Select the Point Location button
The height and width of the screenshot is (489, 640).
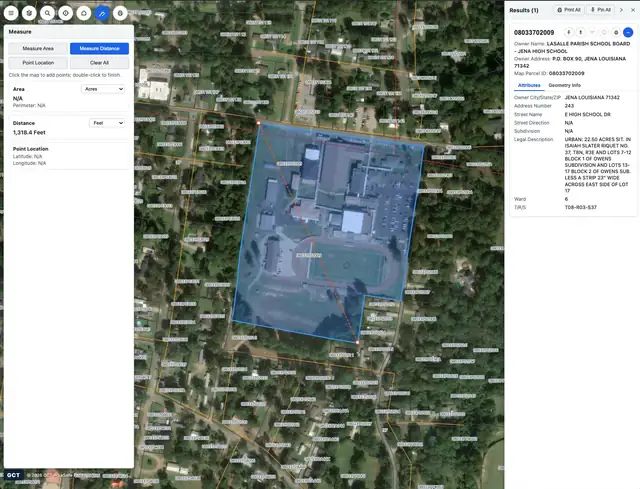(38, 63)
